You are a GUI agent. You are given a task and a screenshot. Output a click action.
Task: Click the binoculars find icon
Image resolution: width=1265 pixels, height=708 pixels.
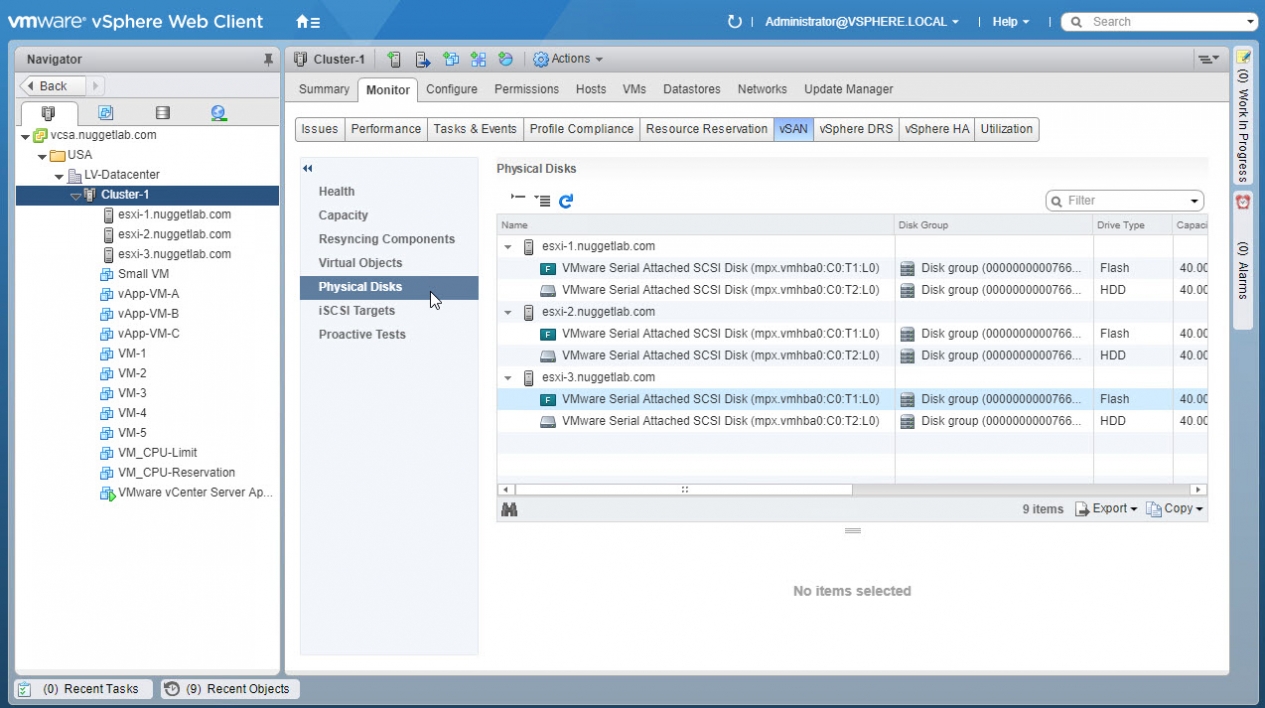tap(509, 509)
